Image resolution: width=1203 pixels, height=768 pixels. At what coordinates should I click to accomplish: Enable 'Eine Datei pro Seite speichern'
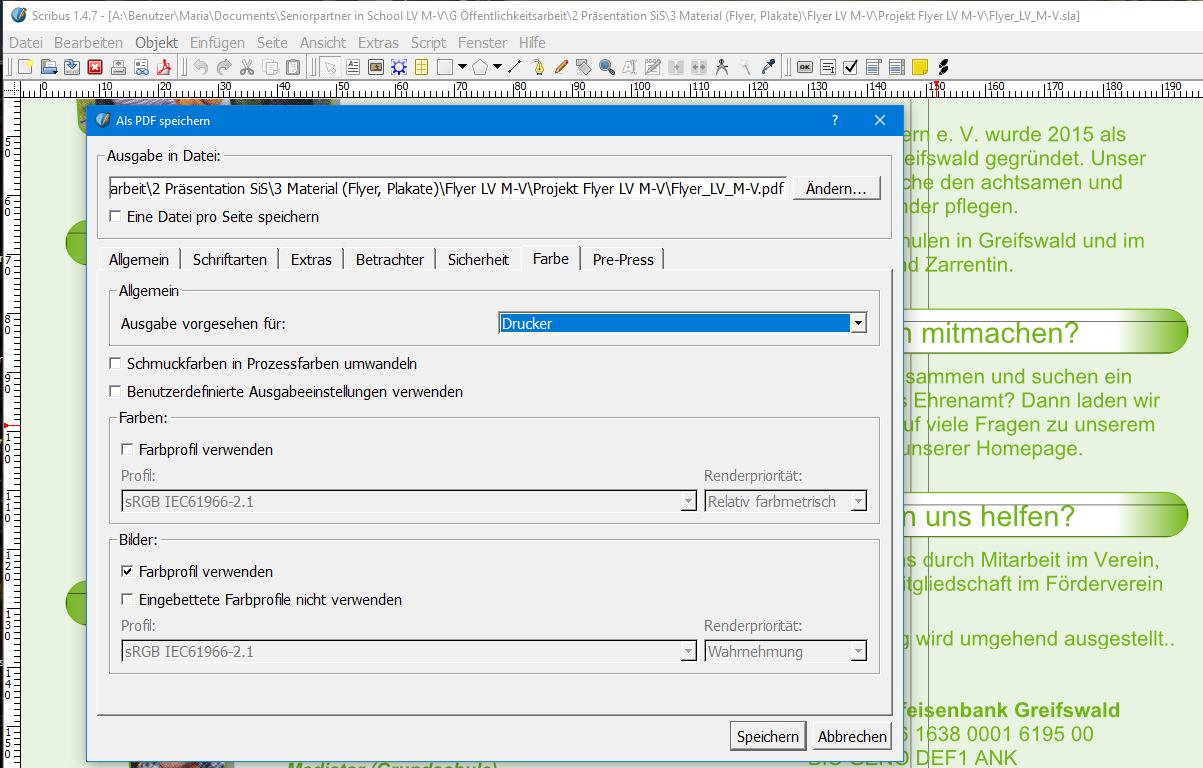(115, 217)
